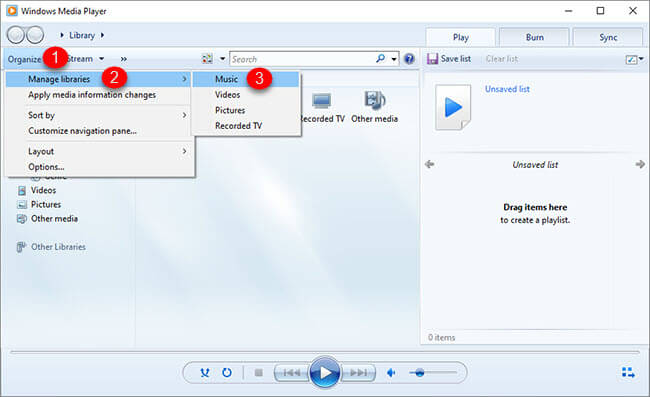Image resolution: width=650 pixels, height=397 pixels.
Task: Click the Stop button
Action: click(259, 373)
